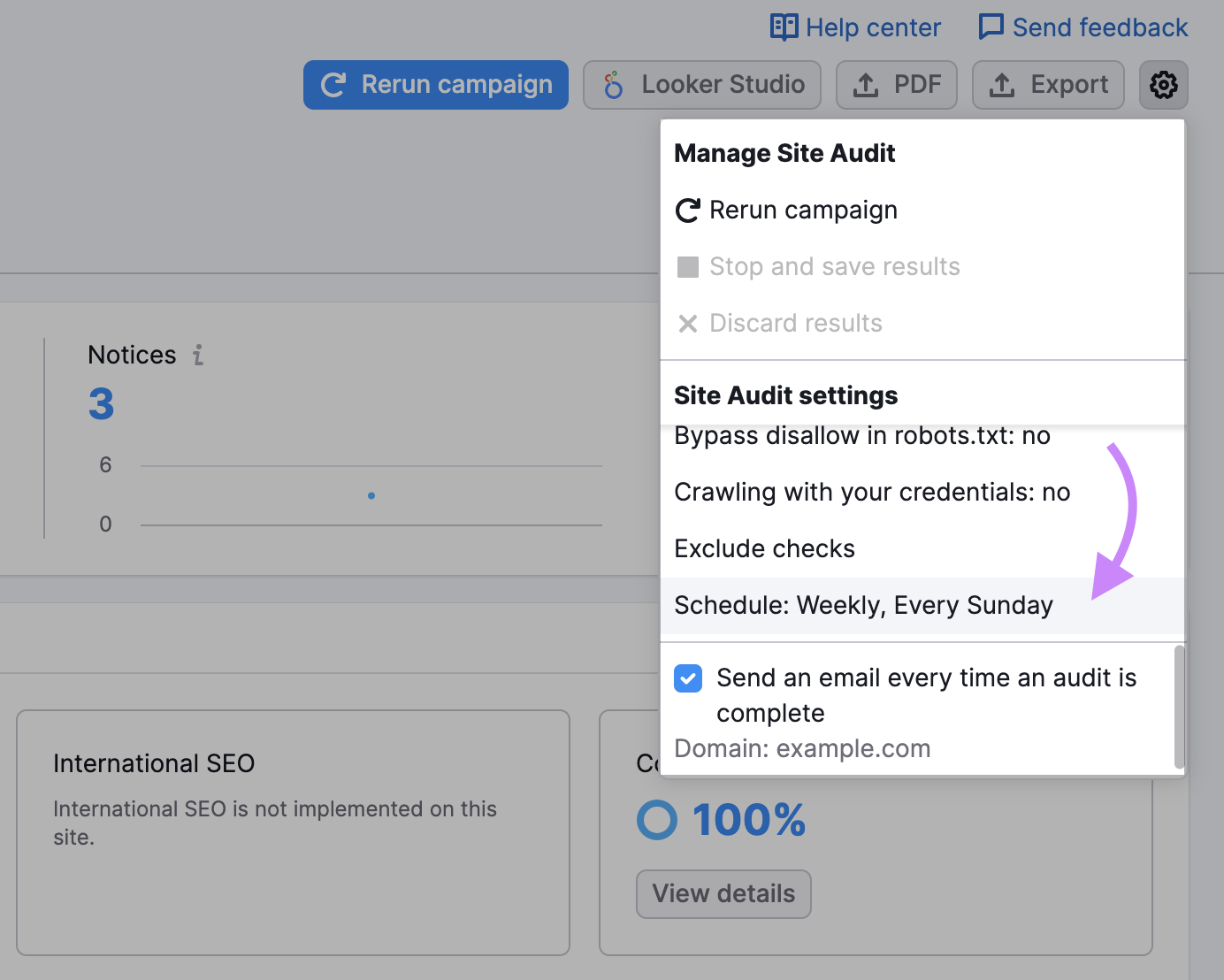This screenshot has width=1224, height=980.
Task: Select Crawling with your credentials option
Action: [872, 492]
